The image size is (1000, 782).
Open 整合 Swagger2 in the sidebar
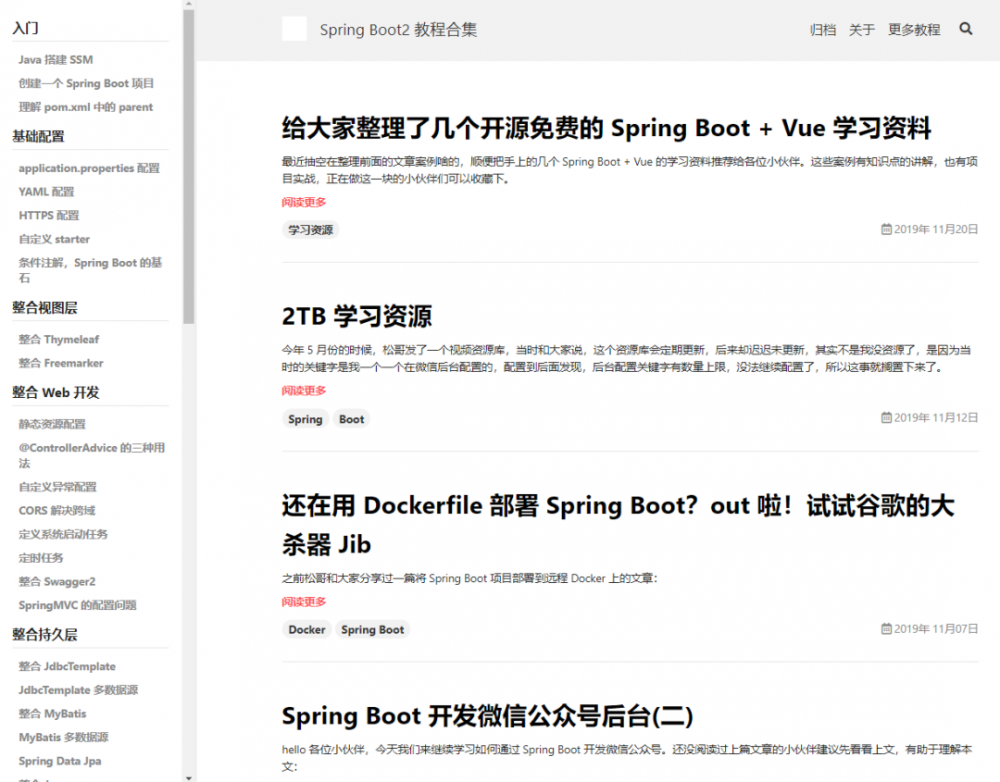point(56,581)
